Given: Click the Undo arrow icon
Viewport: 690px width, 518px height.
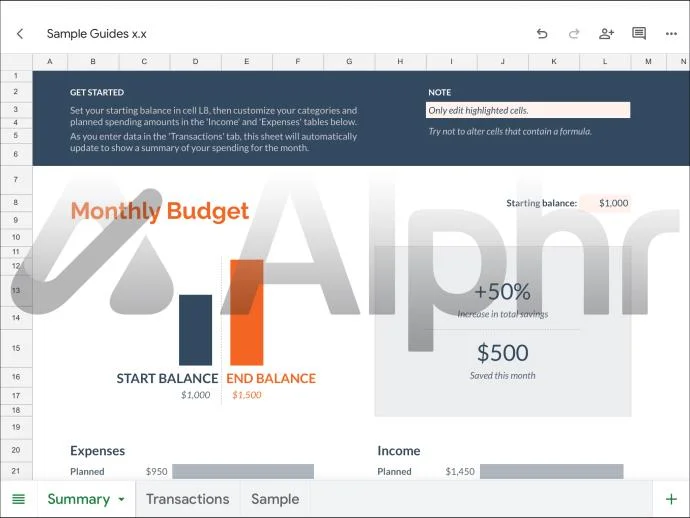Looking at the screenshot, I should (542, 34).
